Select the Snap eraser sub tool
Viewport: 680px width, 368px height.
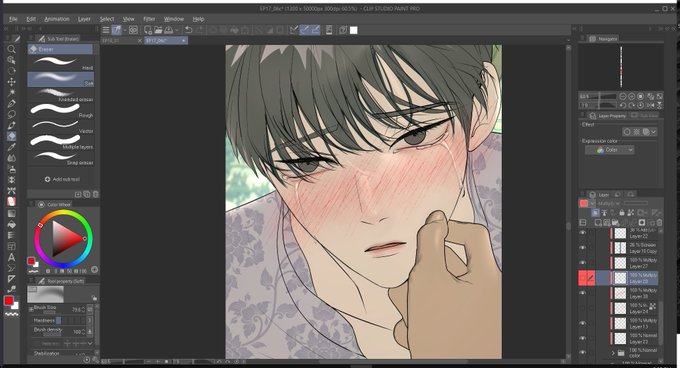coord(61,158)
